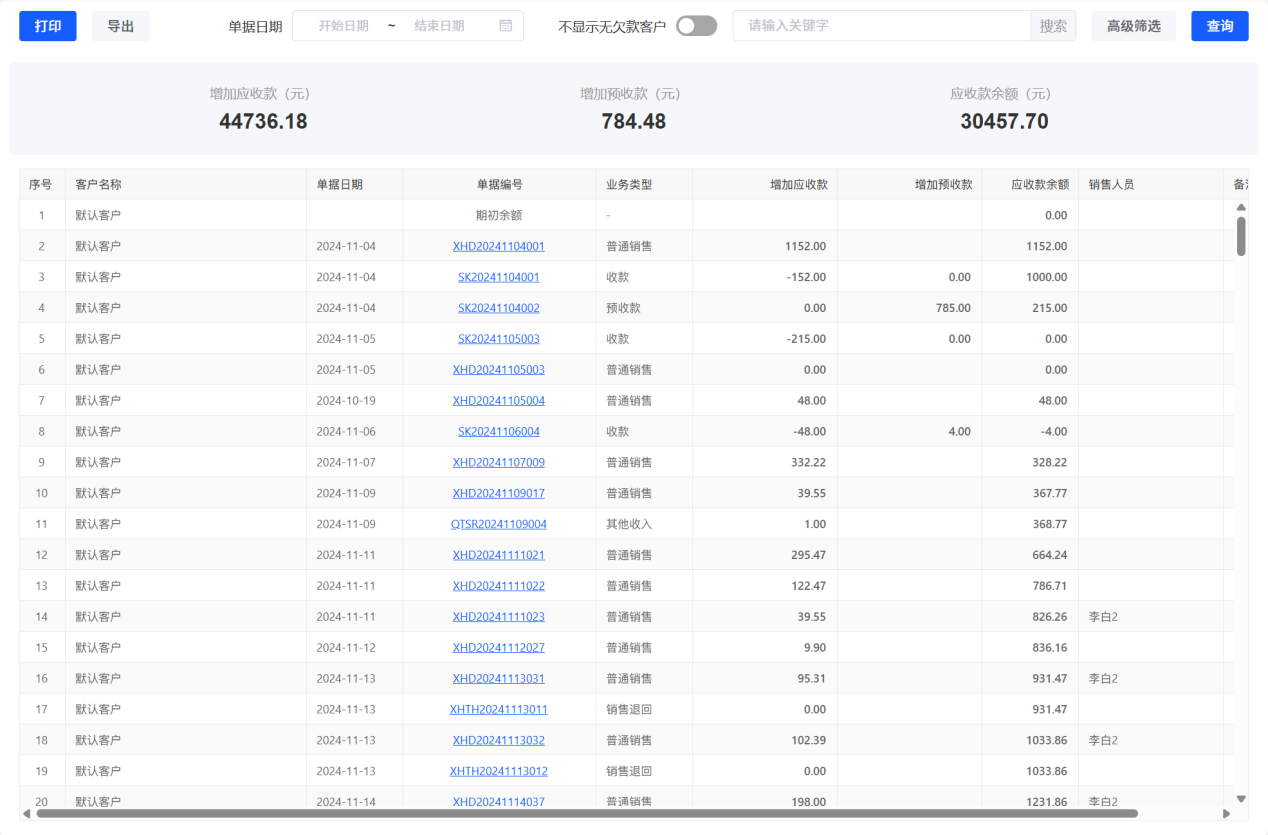Click vertical scrollbar down arrow
This screenshot has width=1268, height=835.
pos(1241,799)
